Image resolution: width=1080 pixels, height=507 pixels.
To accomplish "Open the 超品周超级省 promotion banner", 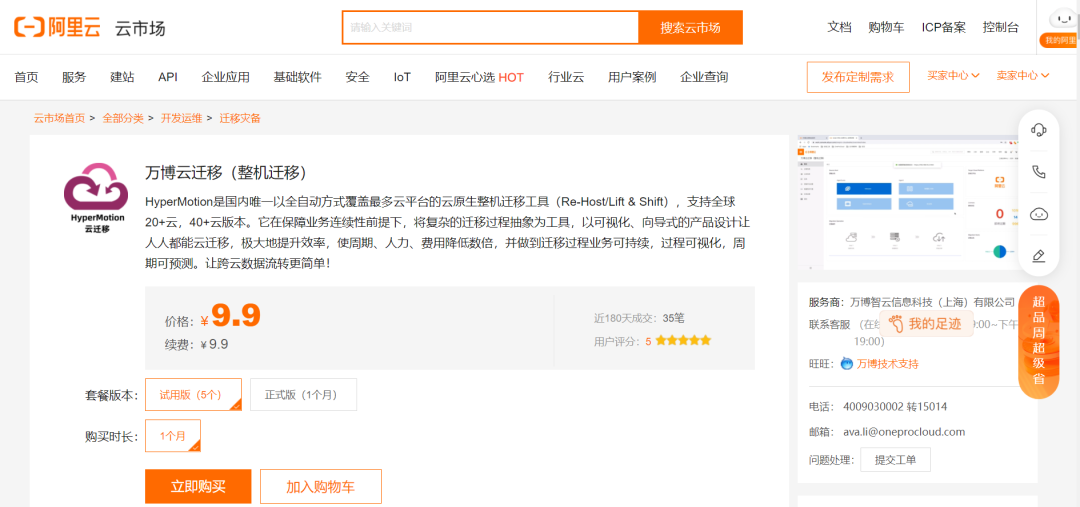I will coord(1039,342).
